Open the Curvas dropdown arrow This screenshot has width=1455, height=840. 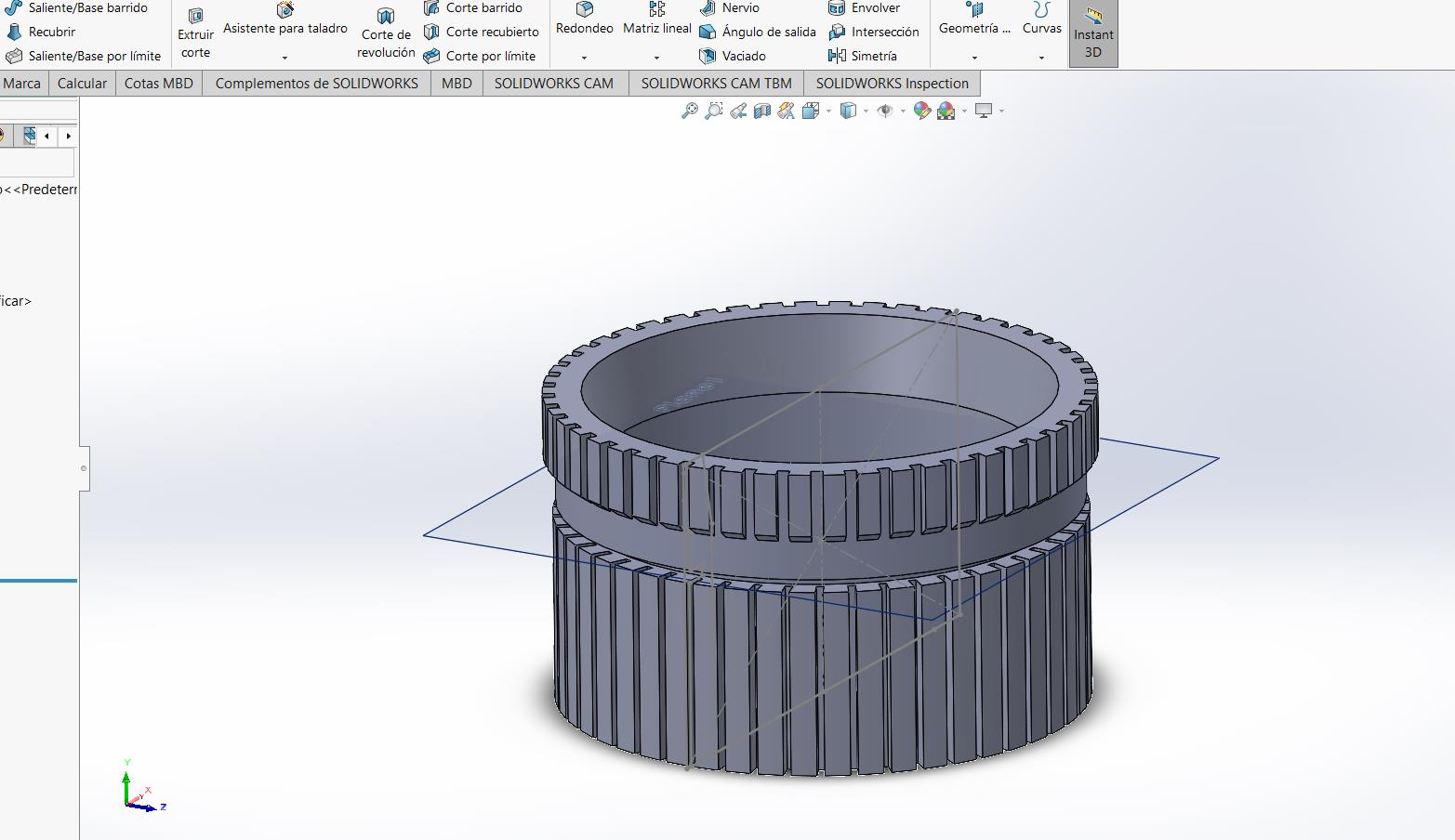coord(1041,58)
